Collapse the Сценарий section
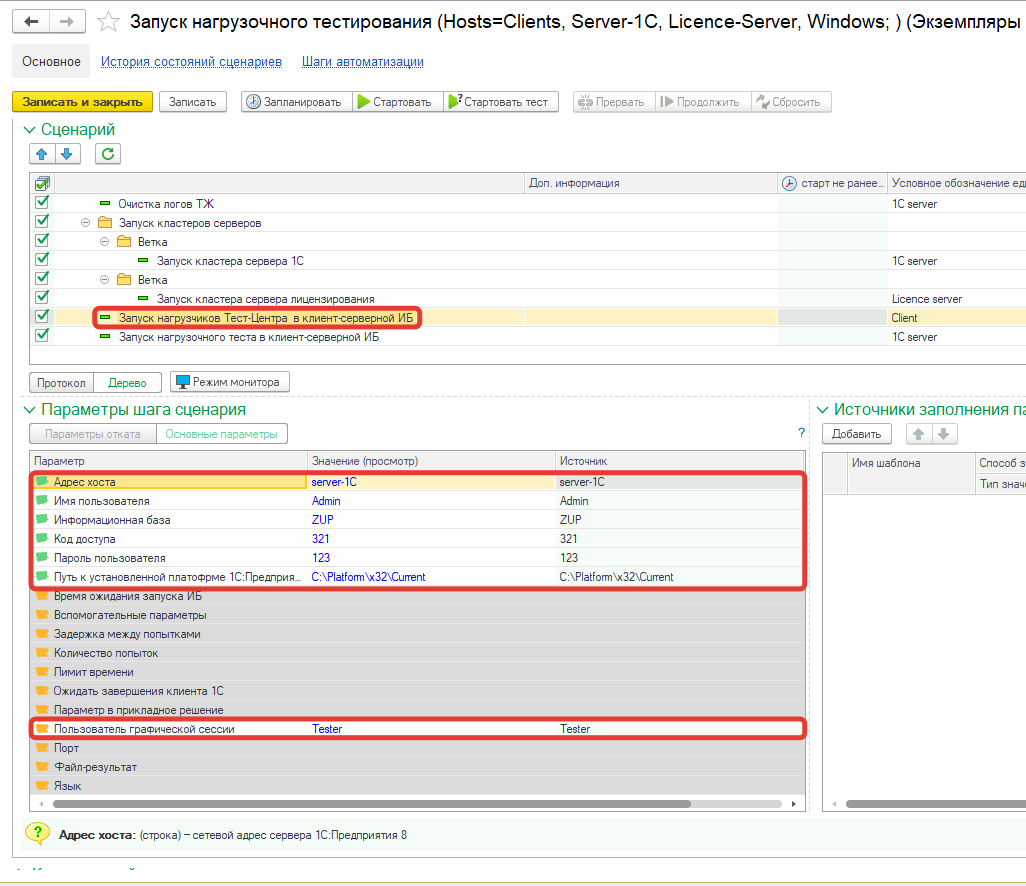 tap(28, 130)
